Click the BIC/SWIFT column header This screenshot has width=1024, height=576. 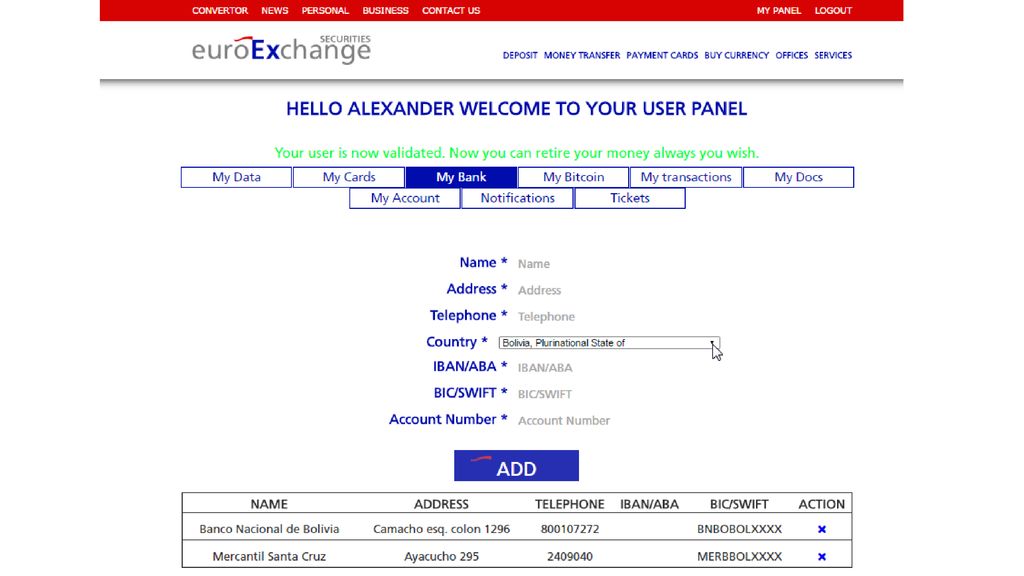click(739, 504)
